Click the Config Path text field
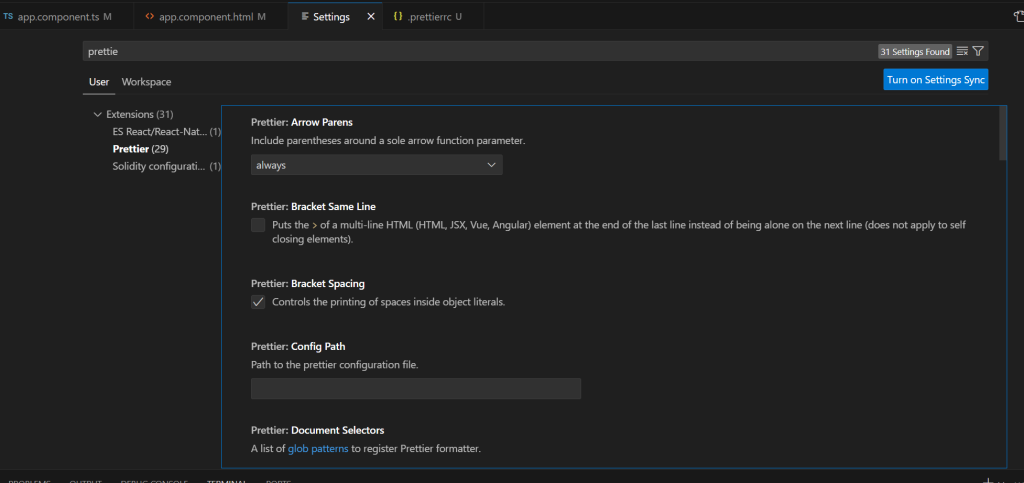Image resolution: width=1024 pixels, height=483 pixels. [415, 389]
